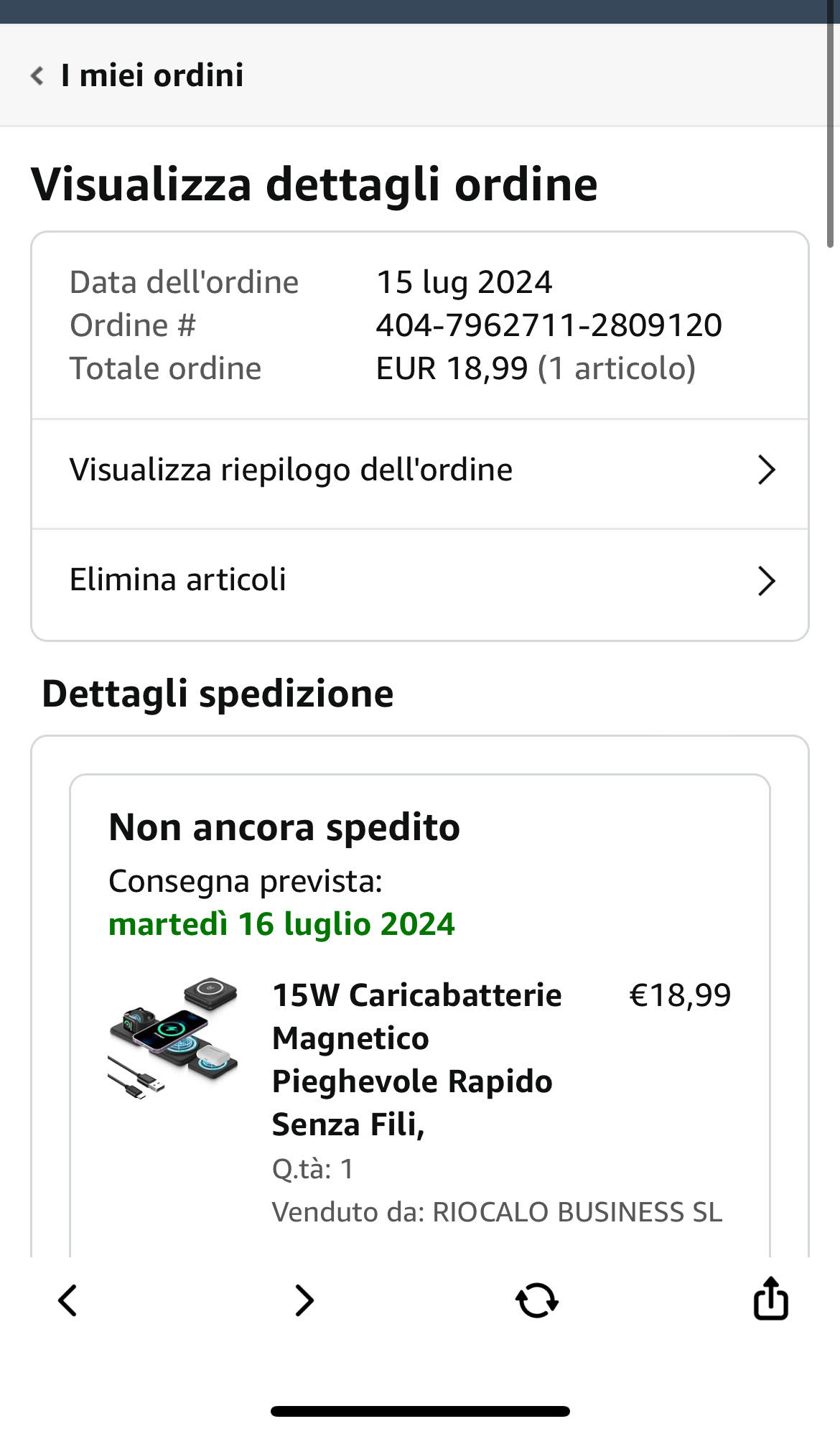Tap the €18,99 item price
The image size is (840, 1434).
click(679, 995)
